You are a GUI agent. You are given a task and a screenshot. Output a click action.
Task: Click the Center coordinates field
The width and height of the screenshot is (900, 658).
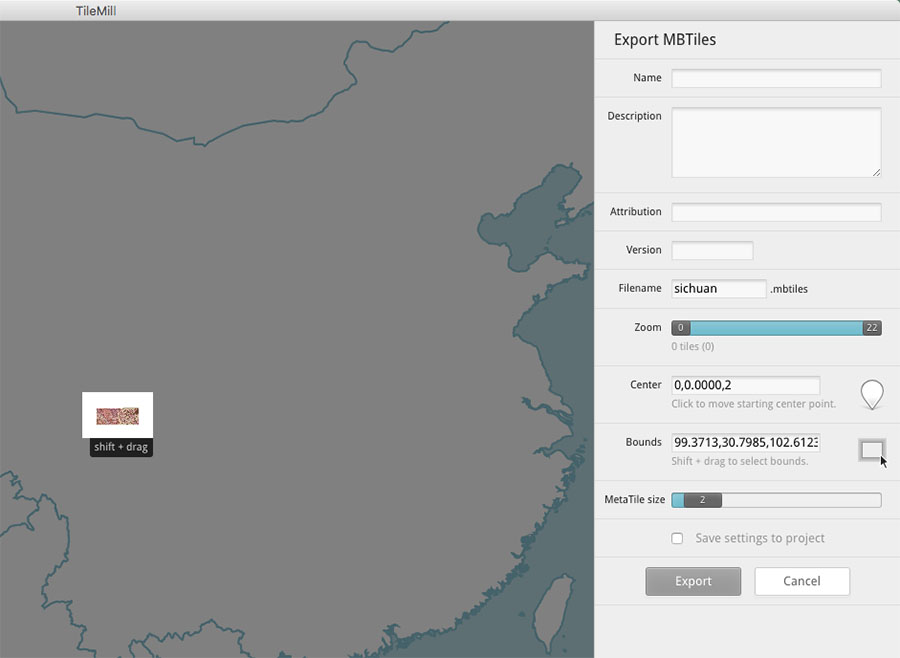pyautogui.click(x=746, y=385)
